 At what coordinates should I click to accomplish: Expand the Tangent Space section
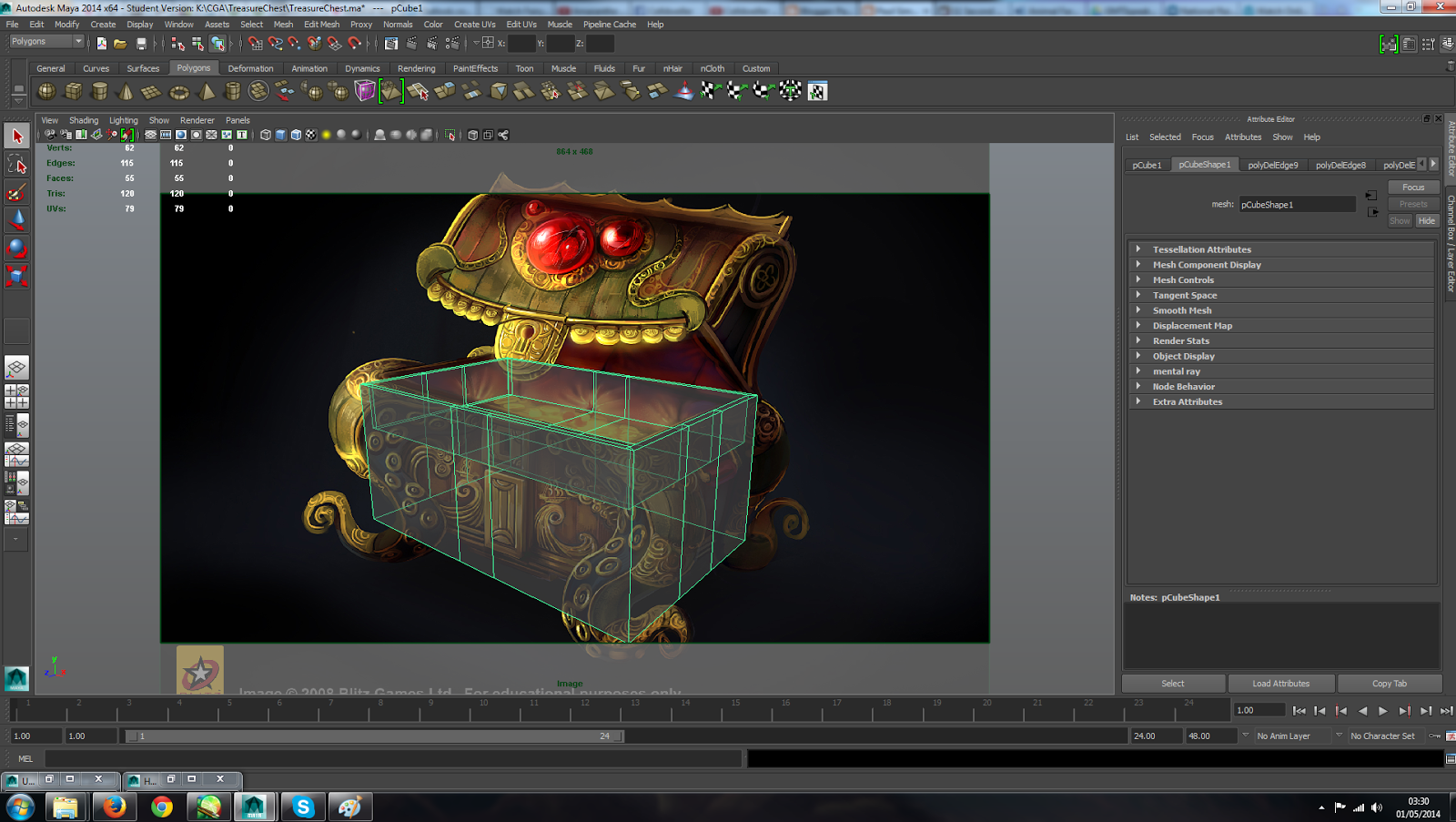[1280, 295]
